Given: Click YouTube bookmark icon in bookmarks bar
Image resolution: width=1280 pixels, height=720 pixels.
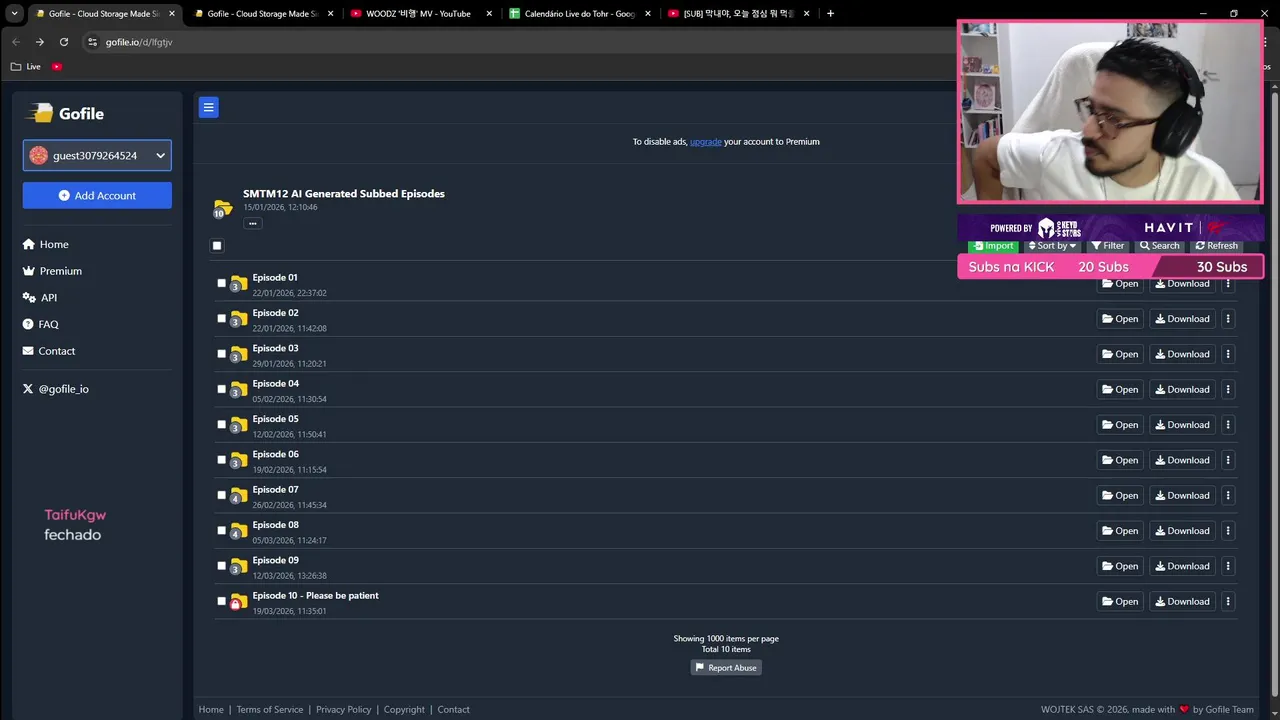Looking at the screenshot, I should coord(57,67).
